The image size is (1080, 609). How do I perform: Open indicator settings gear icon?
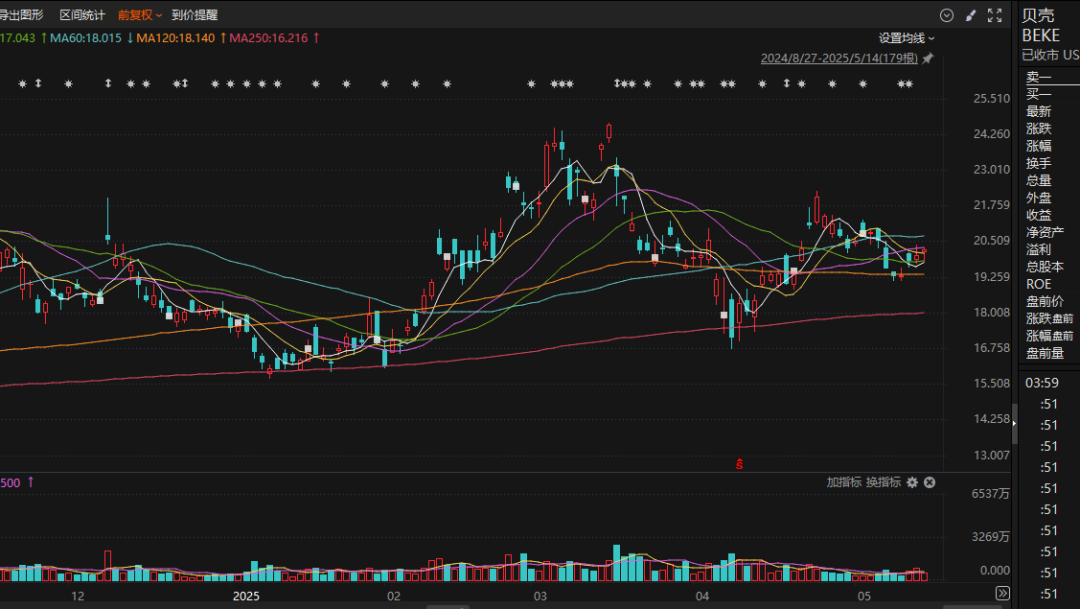pos(912,482)
